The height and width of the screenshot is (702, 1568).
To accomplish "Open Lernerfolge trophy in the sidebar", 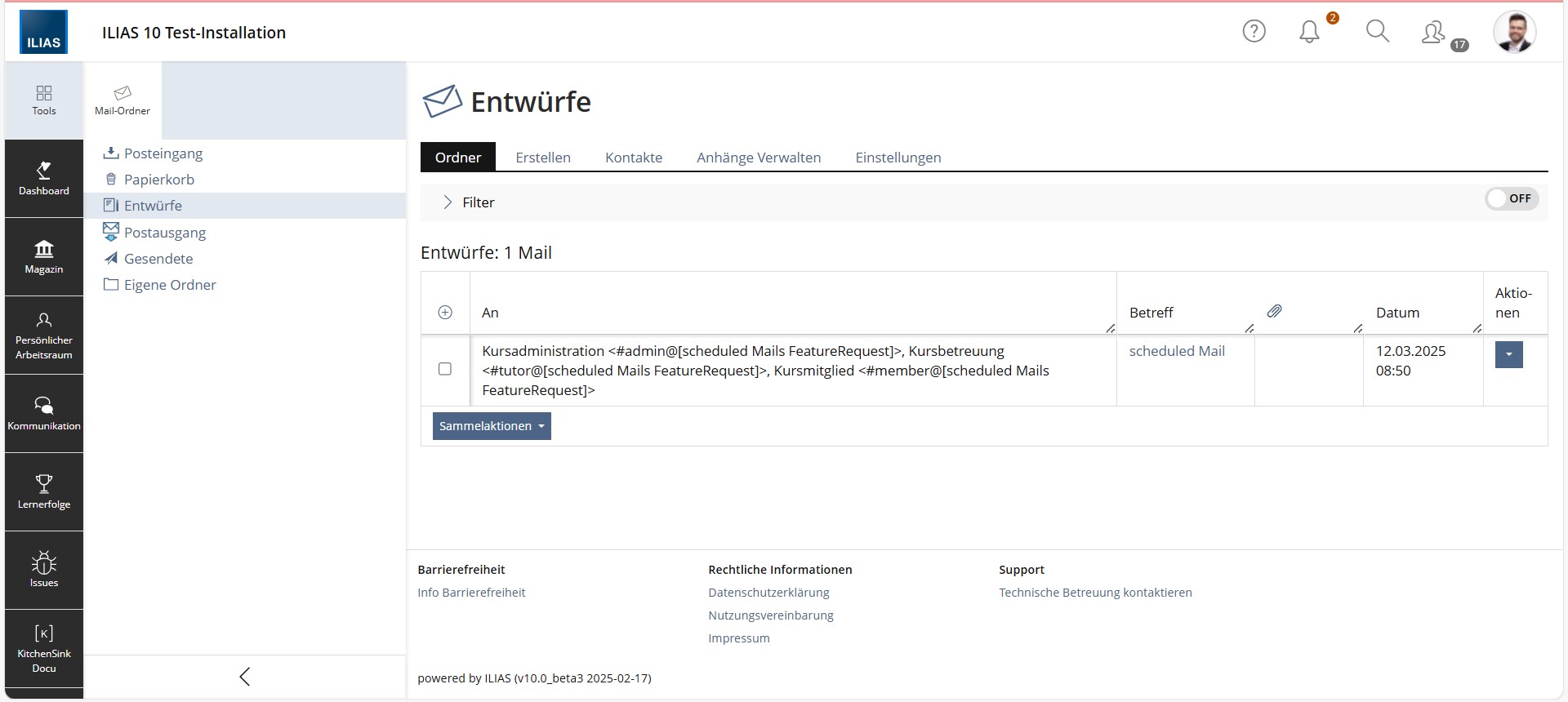I will pyautogui.click(x=44, y=491).
